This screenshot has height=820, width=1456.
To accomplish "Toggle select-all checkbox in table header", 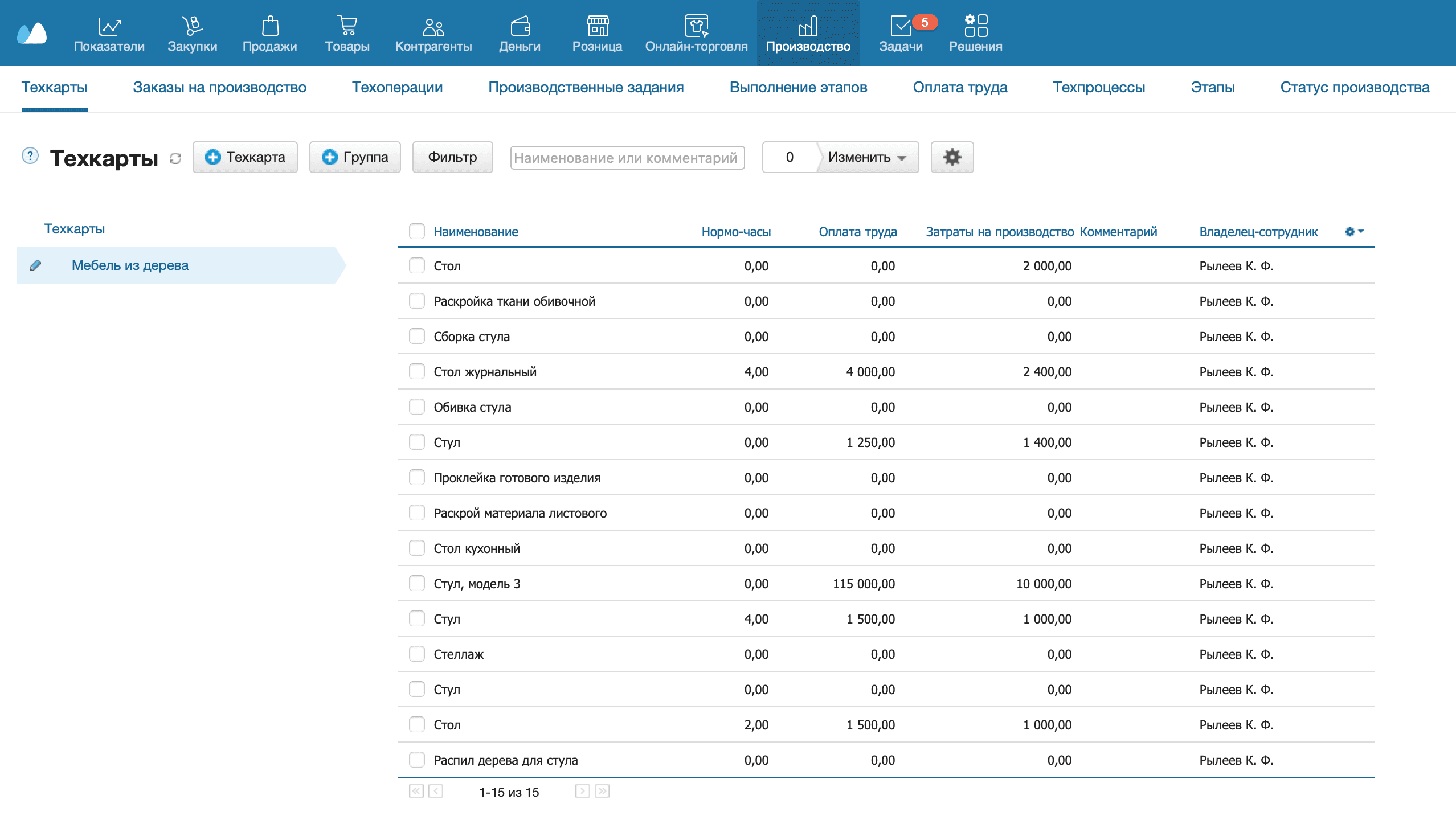I will point(417,232).
